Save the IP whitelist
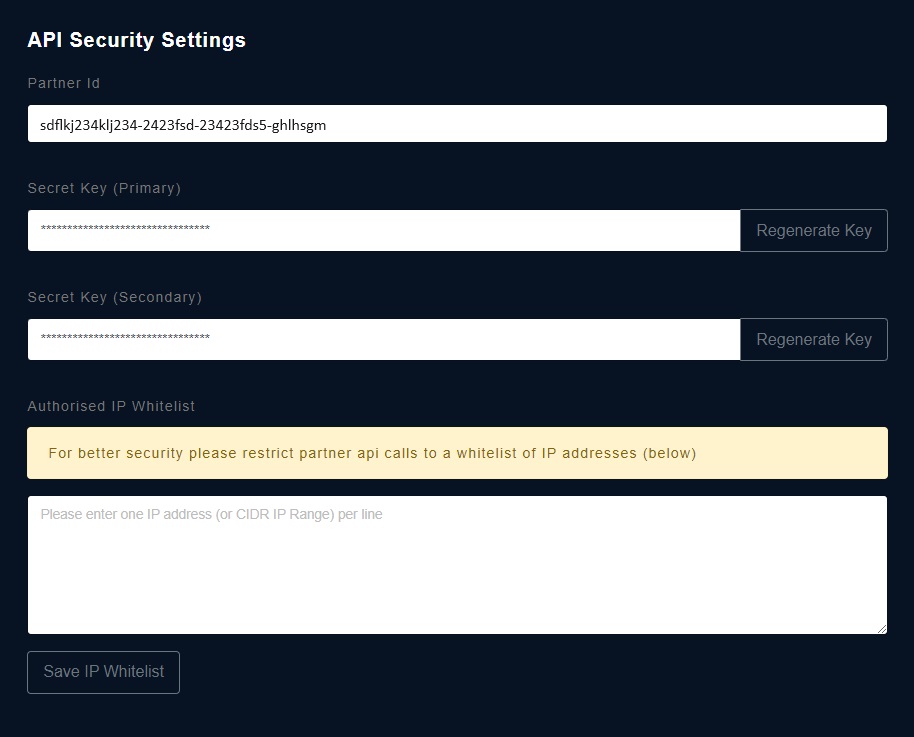 pyautogui.click(x=103, y=672)
